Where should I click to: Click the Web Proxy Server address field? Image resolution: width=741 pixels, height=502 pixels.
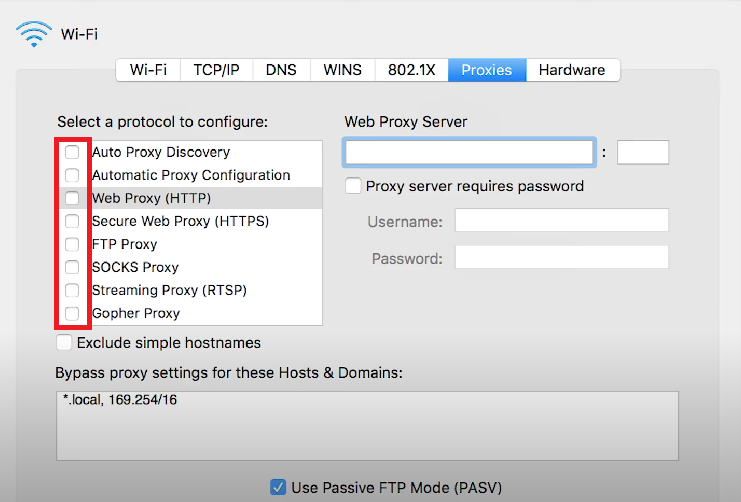click(469, 152)
